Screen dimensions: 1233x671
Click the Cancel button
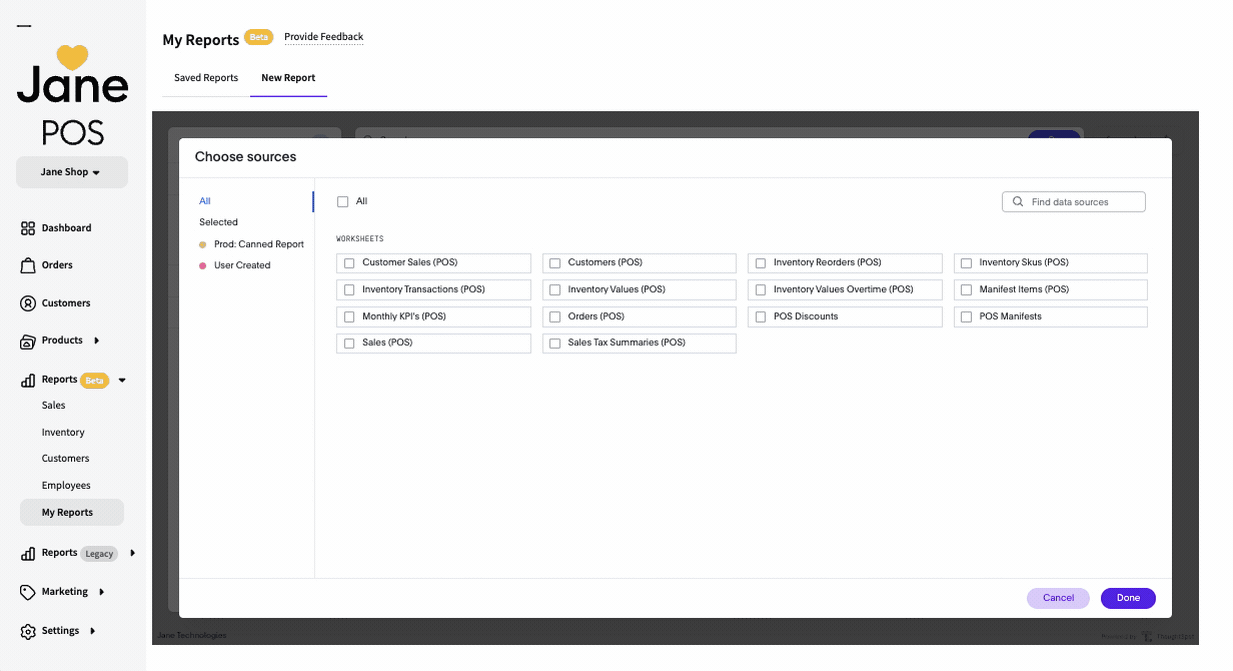tap(1058, 598)
